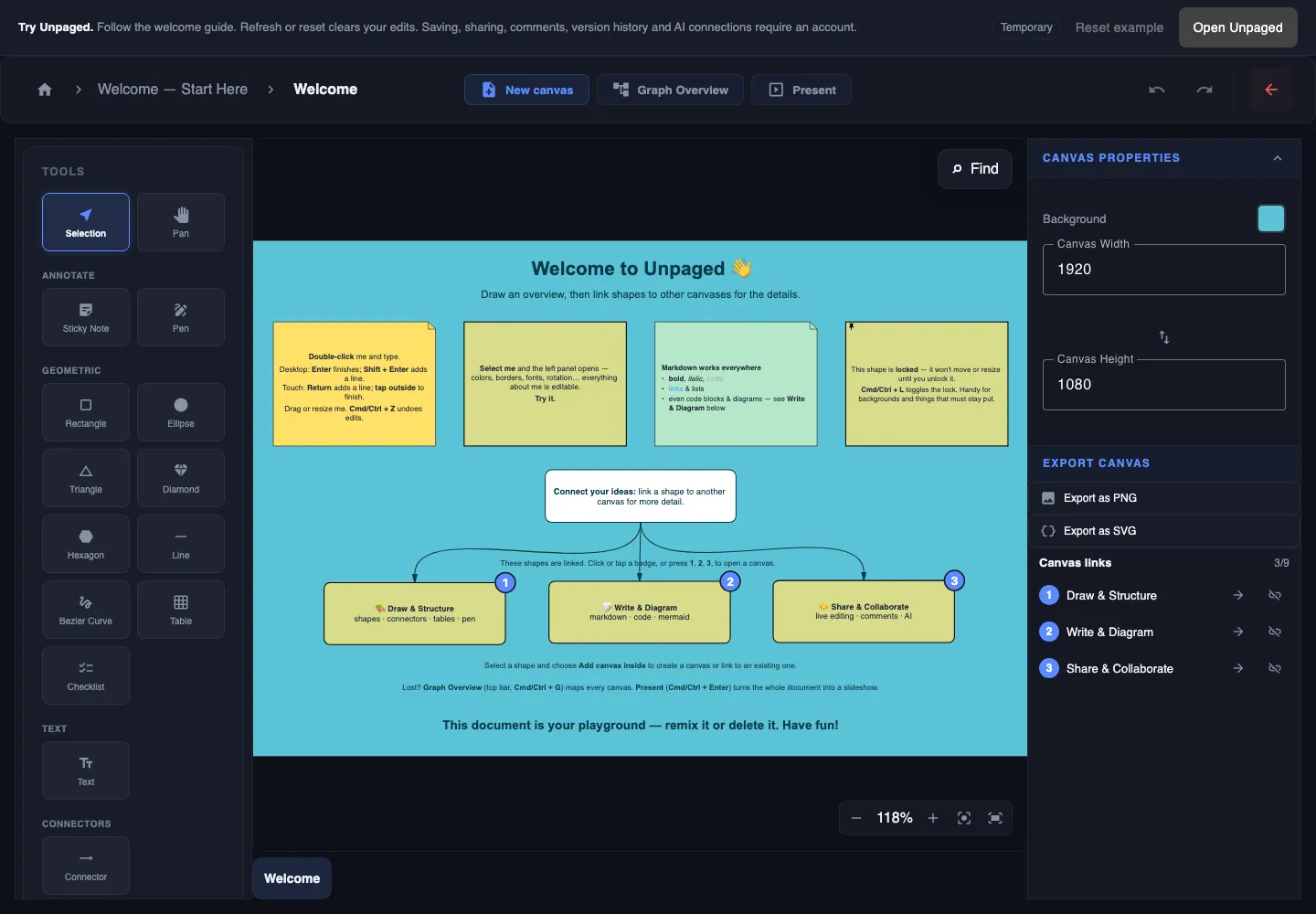
Task: Open Share & Collaborate link arrow
Action: (1238, 668)
